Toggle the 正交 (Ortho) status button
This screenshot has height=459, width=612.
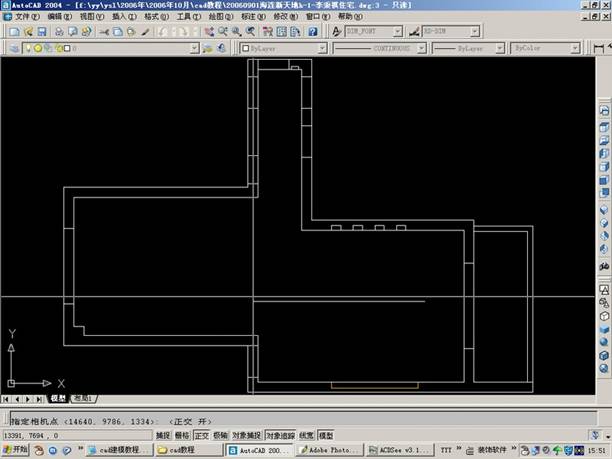pyautogui.click(x=200, y=436)
